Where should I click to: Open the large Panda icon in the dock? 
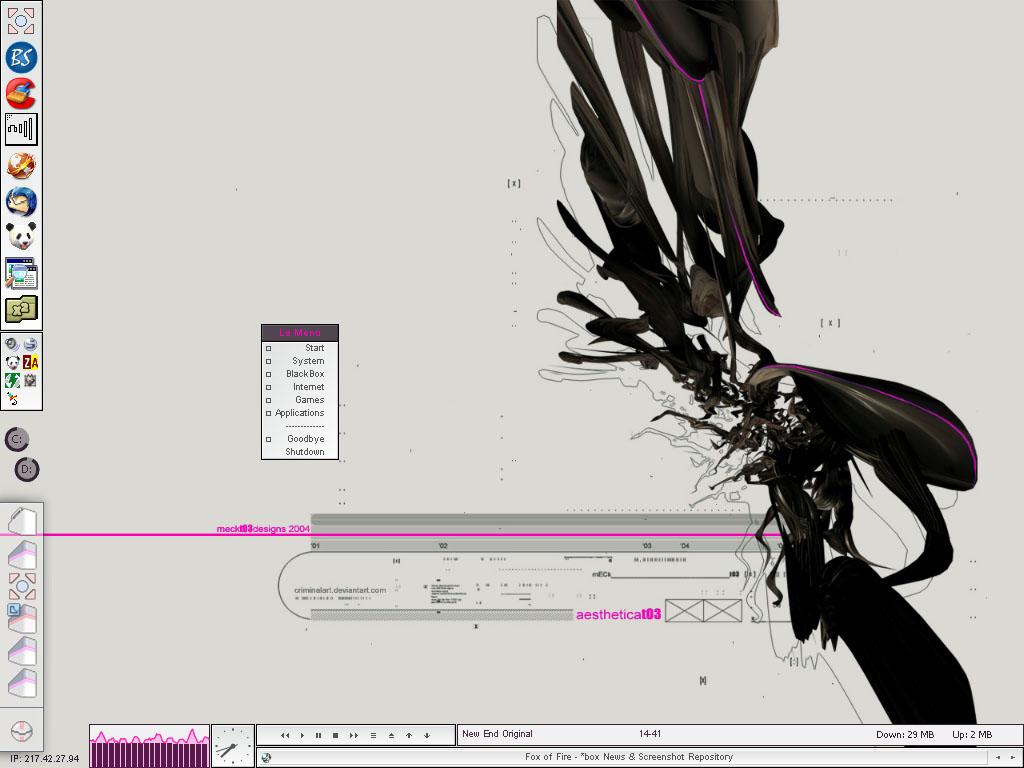tap(21, 236)
